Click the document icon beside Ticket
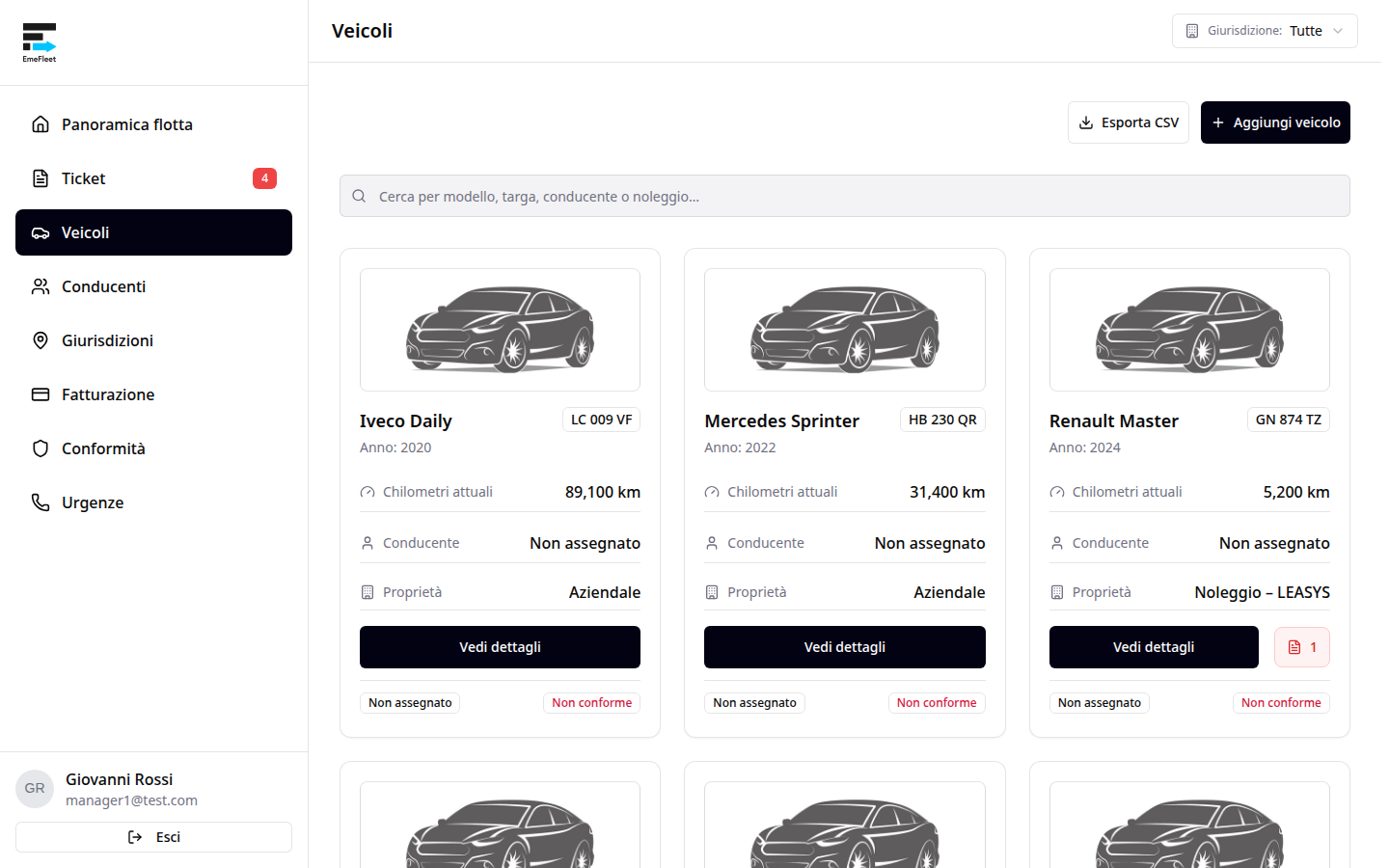The image size is (1389, 868). coord(41,178)
